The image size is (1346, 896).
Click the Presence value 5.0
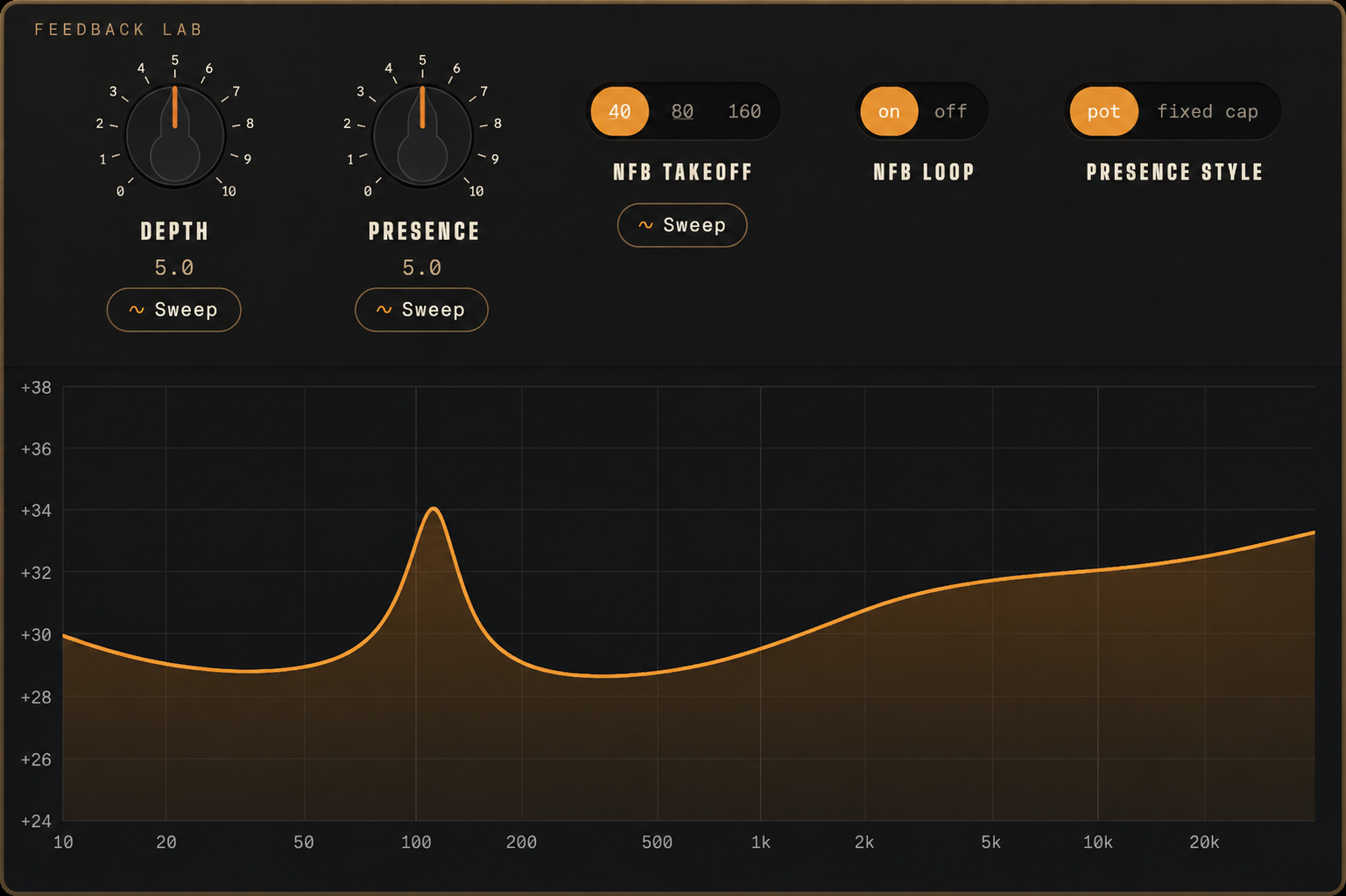(x=421, y=268)
